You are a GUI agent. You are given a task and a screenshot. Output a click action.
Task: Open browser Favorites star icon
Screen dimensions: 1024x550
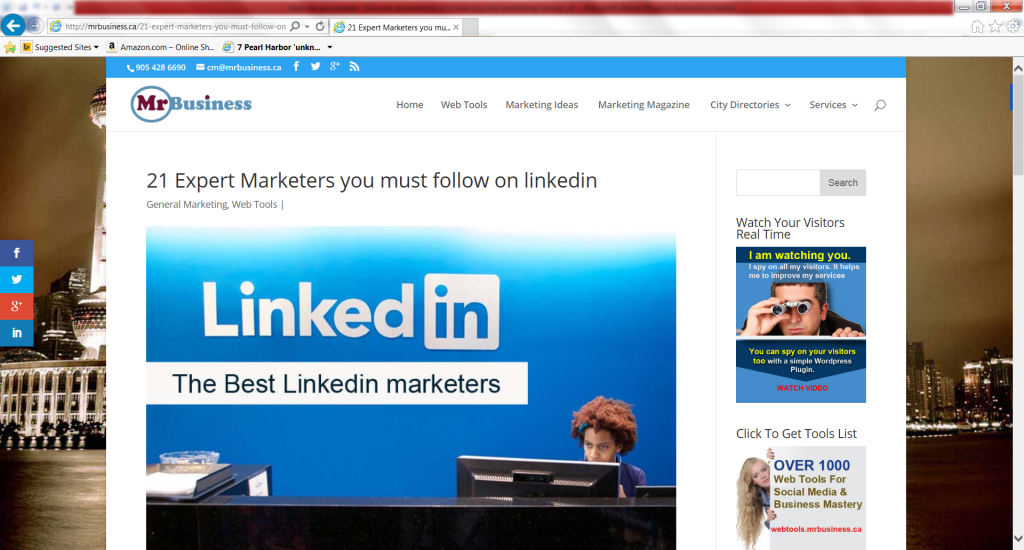tap(995, 26)
